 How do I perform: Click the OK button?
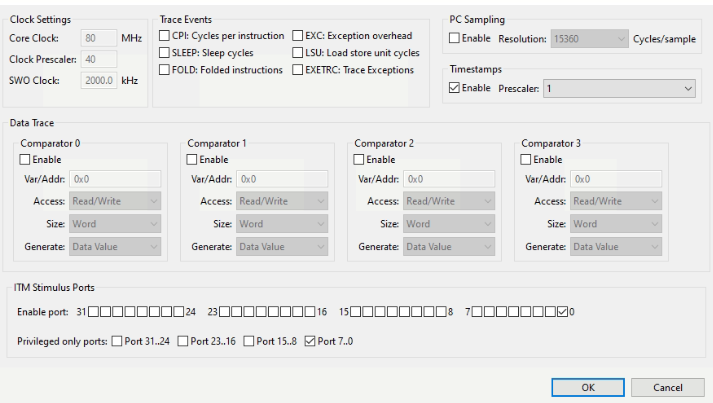pos(587,387)
